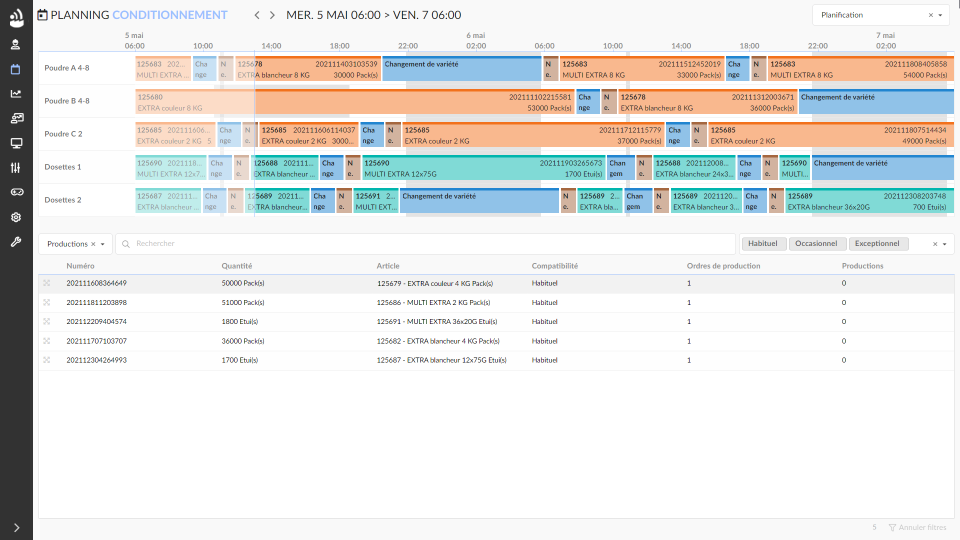Screen dimensions: 960x540
Task: Expand the Productions filter dropdown
Action: pyautogui.click(x=102, y=244)
